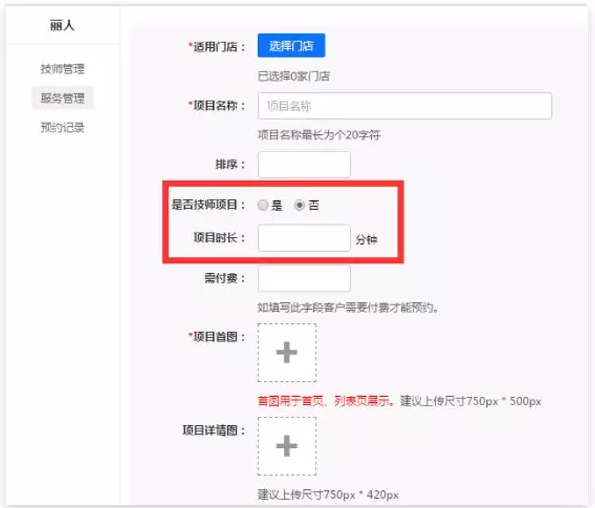Image resolution: width=595 pixels, height=508 pixels.
Task: Select the 丽人 header in sidebar
Action: 62,25
